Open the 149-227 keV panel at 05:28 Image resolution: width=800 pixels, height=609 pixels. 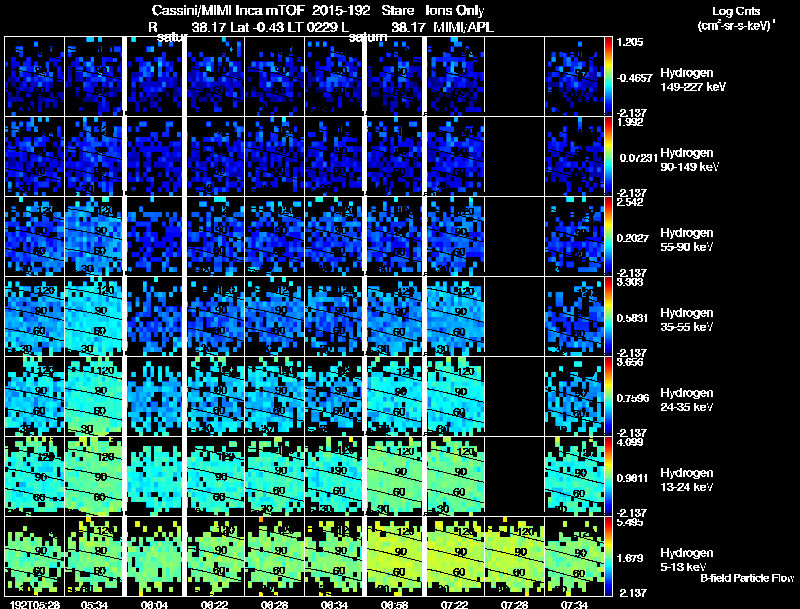(34, 77)
